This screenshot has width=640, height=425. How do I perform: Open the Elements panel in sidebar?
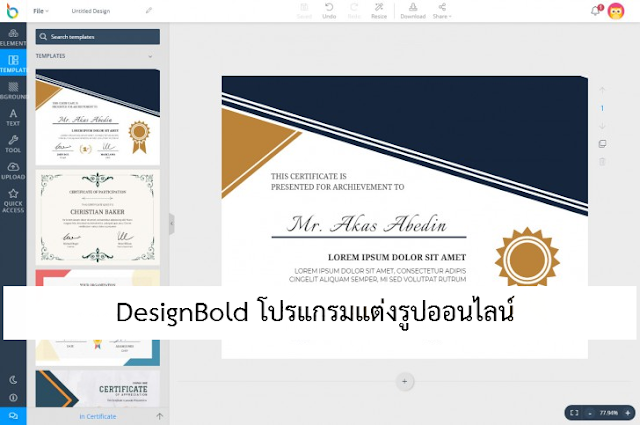13,37
